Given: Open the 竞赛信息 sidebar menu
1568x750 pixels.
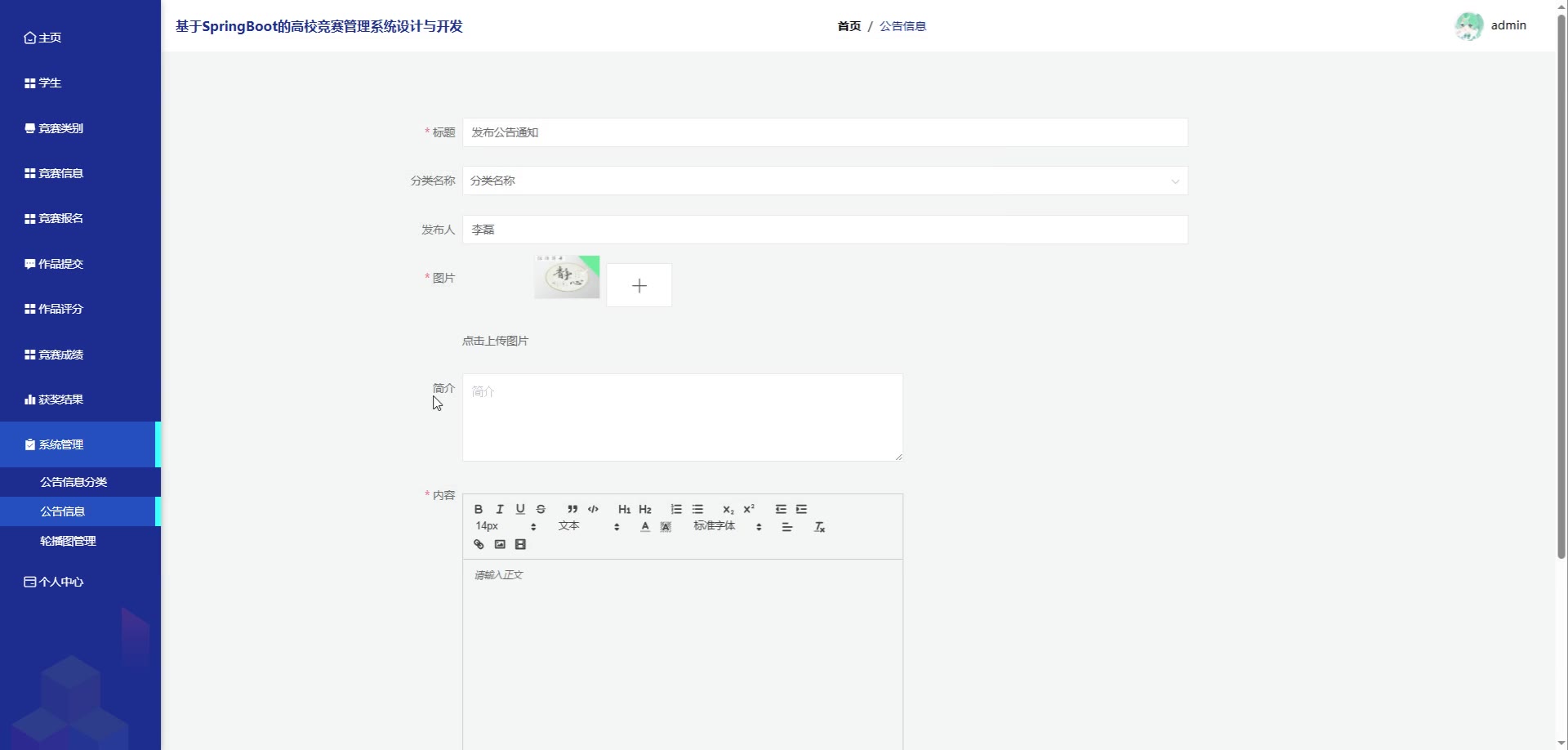Looking at the screenshot, I should [80, 173].
